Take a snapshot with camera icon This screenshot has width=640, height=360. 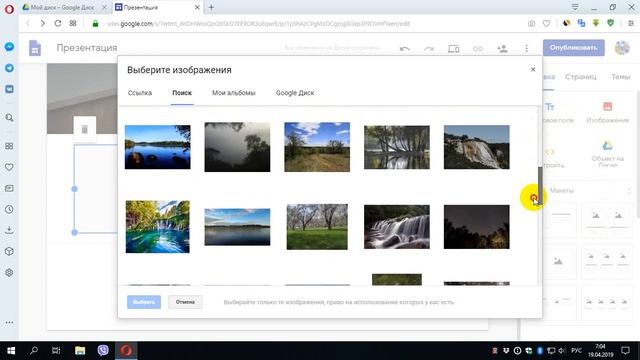[x=531, y=23]
